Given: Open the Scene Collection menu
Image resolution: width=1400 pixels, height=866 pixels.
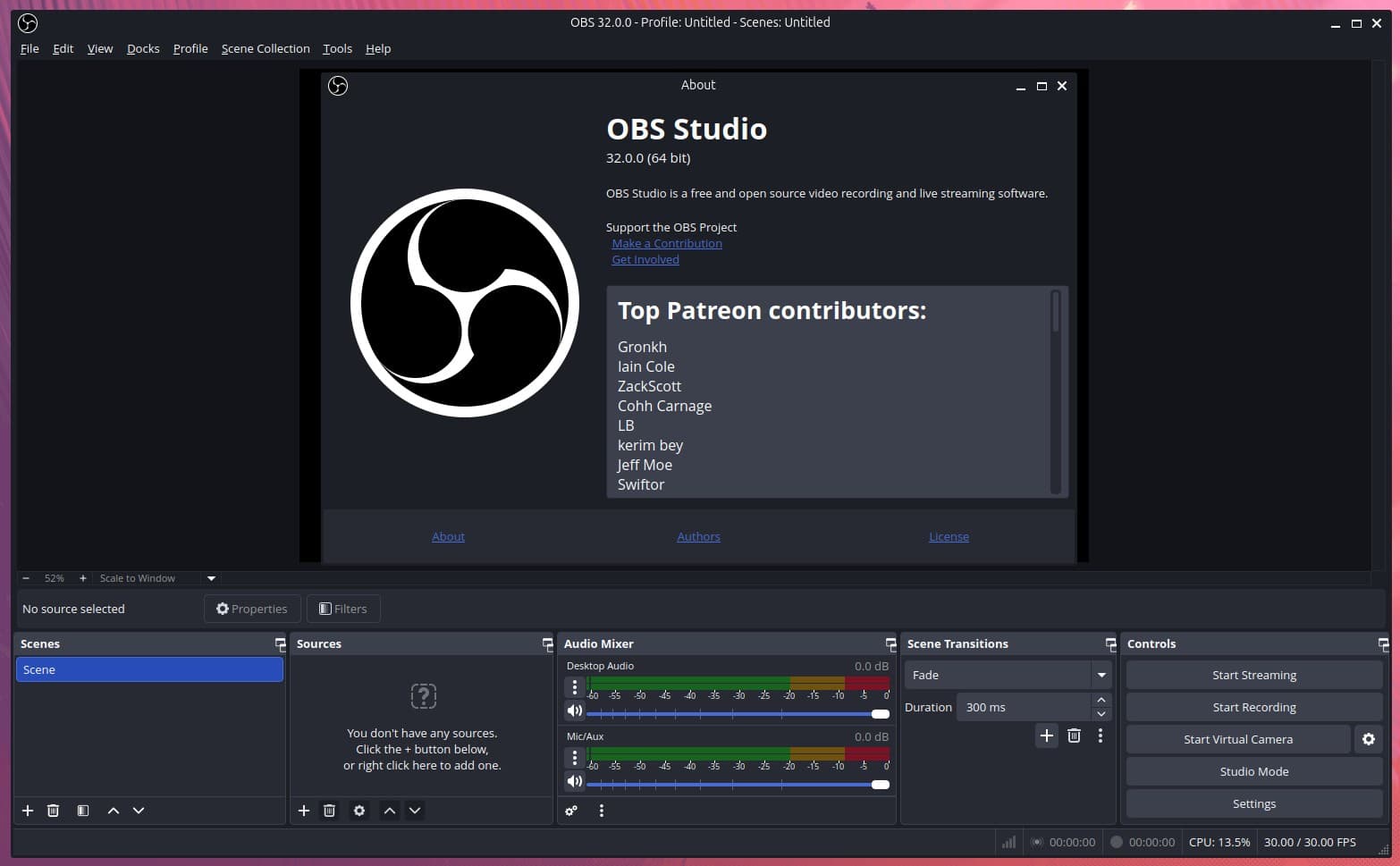Looking at the screenshot, I should coord(266,48).
